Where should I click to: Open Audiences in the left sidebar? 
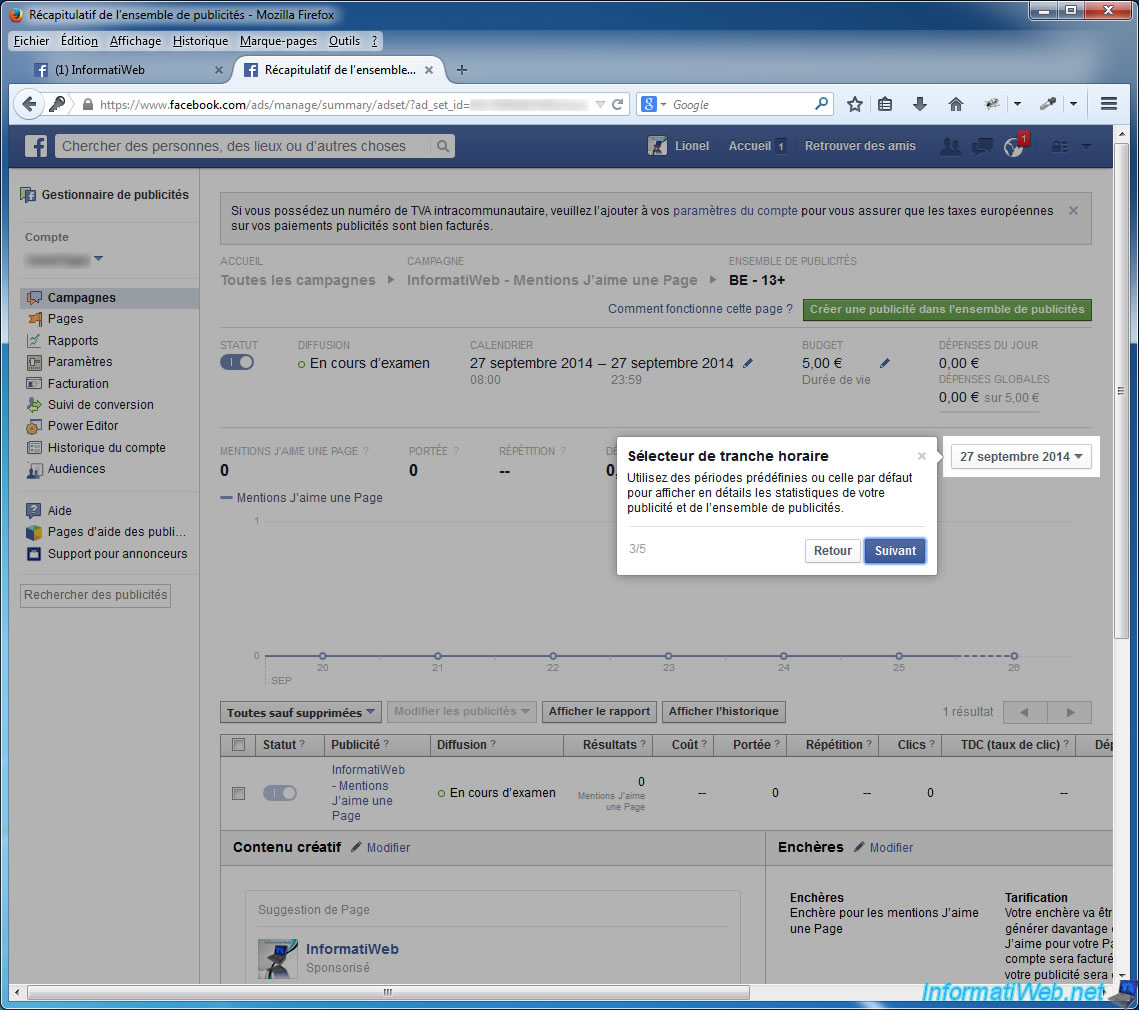coord(76,469)
